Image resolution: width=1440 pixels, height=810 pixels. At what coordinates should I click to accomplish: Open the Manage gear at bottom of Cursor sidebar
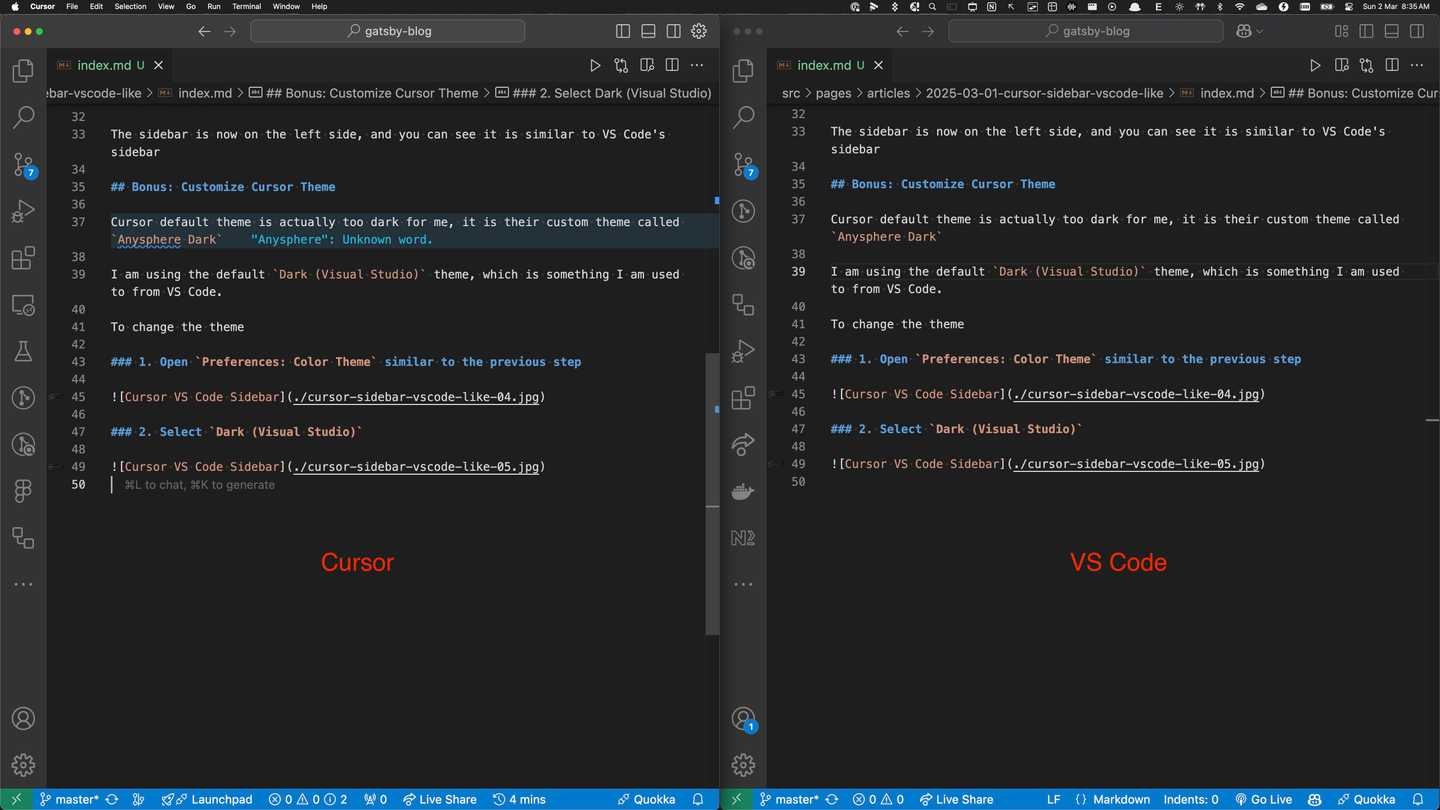coord(23,765)
